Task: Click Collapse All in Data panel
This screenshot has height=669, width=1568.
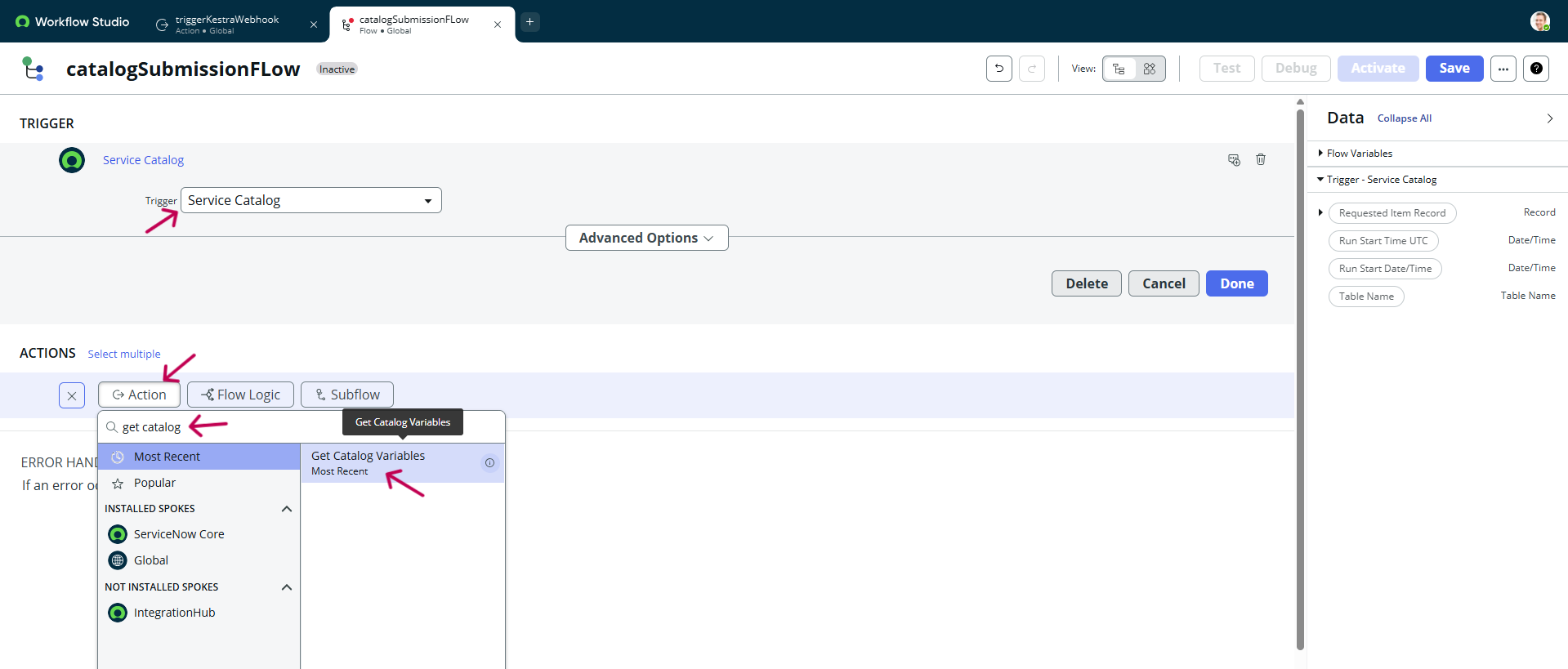Action: coord(1404,118)
